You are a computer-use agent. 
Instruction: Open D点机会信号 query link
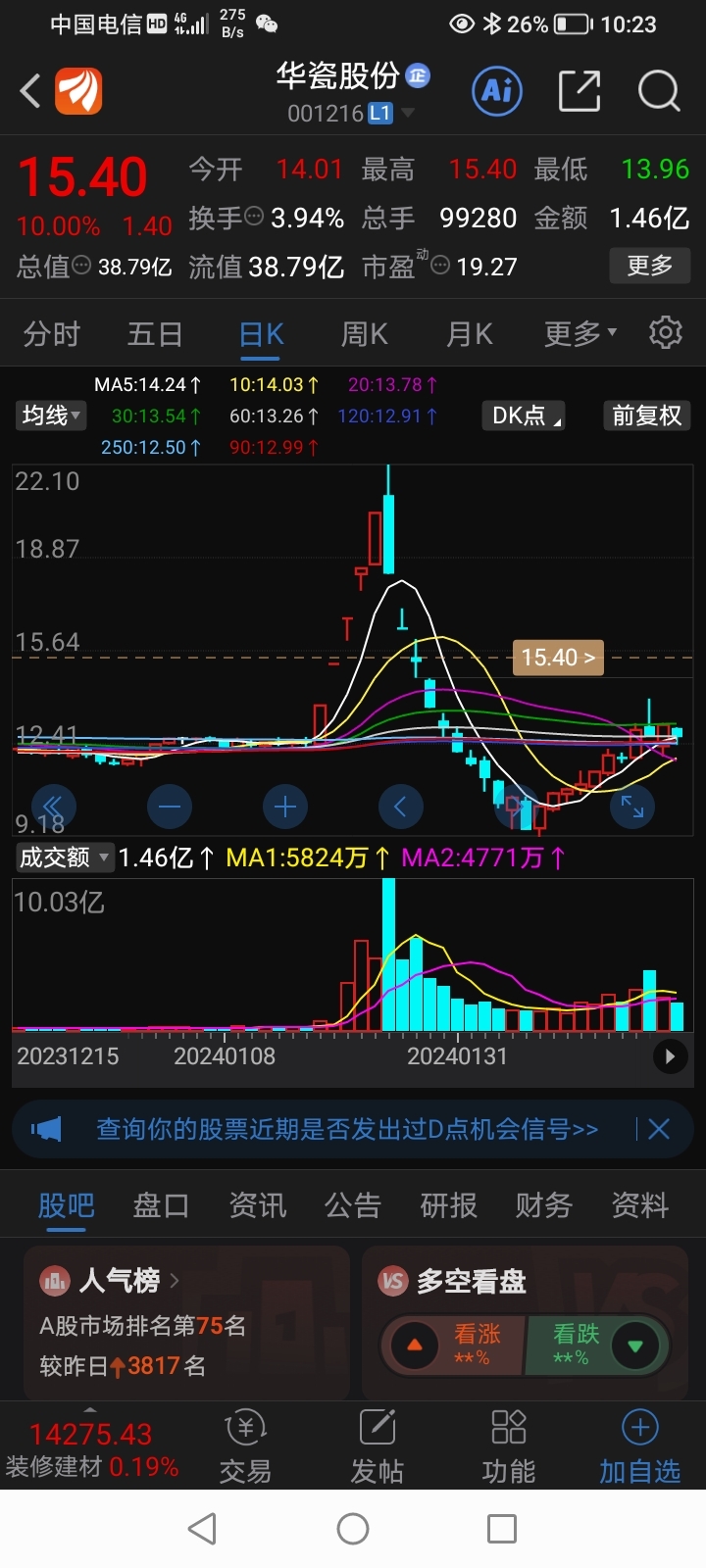(347, 1129)
